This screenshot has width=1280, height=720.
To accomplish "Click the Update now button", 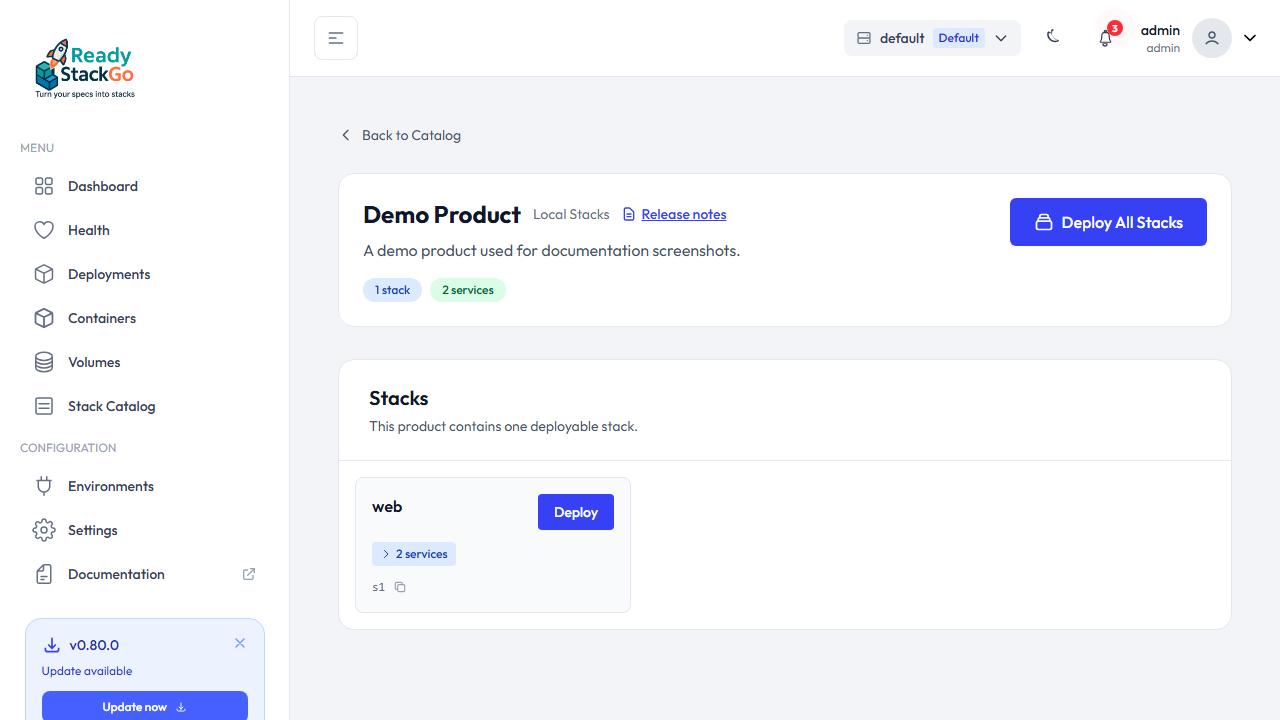I will click(145, 706).
